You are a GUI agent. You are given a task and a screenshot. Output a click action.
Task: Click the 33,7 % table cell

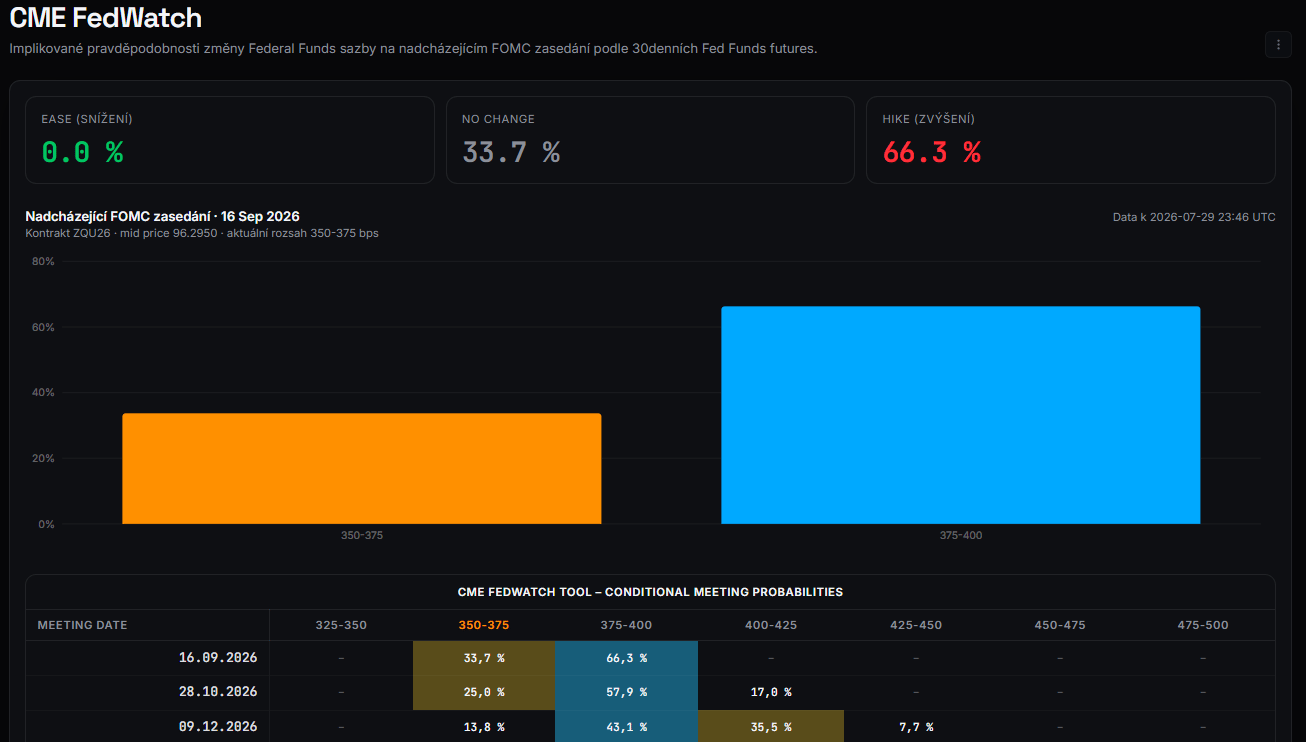pyautogui.click(x=484, y=658)
